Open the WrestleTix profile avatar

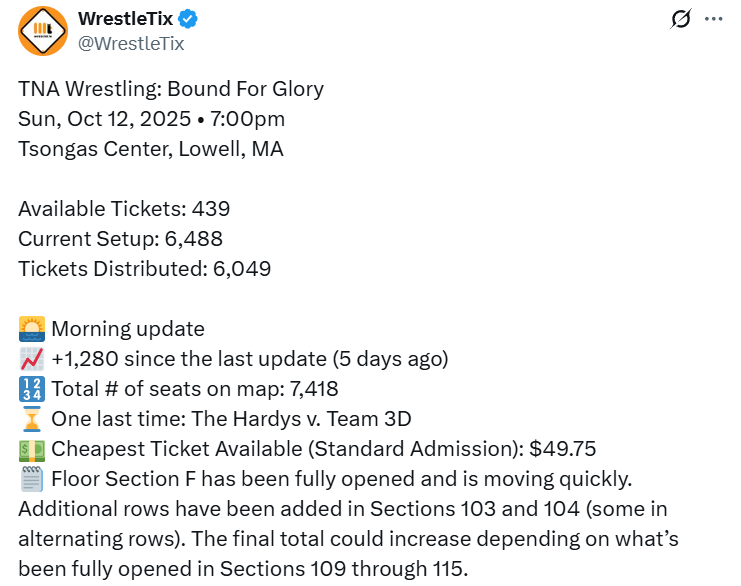tap(43, 31)
